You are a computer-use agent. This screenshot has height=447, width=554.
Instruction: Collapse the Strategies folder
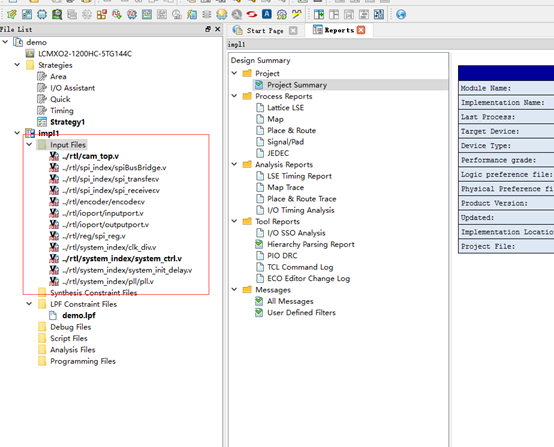click(x=17, y=65)
